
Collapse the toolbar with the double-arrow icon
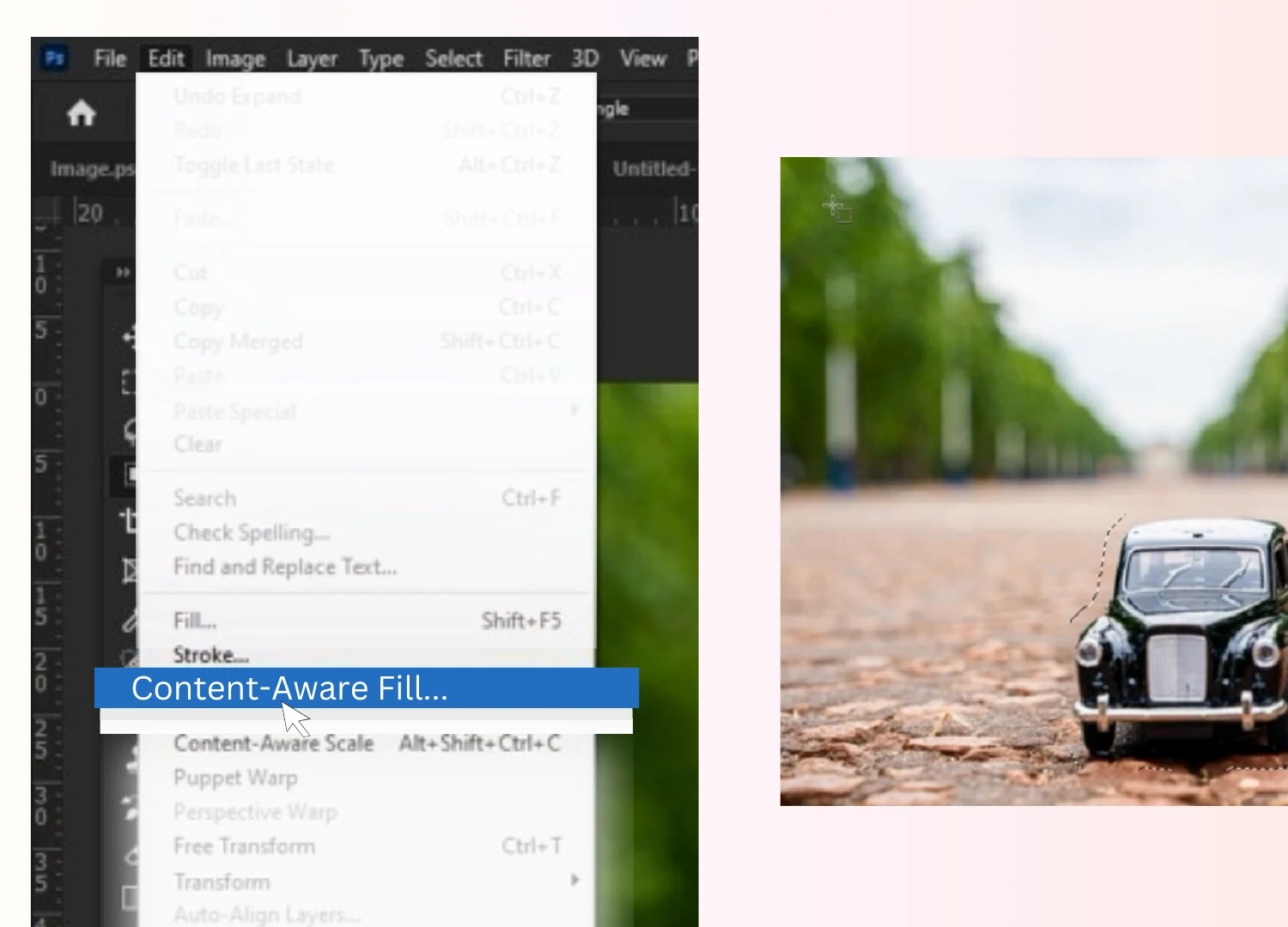pyautogui.click(x=122, y=273)
